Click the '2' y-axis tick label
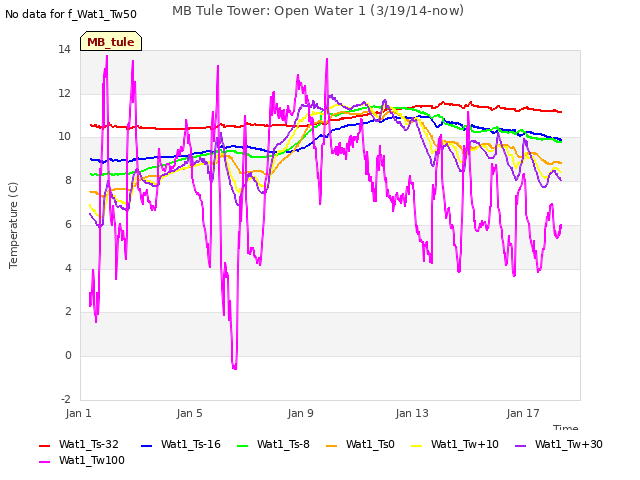Viewport: 640px width, 480px height. click(x=68, y=311)
